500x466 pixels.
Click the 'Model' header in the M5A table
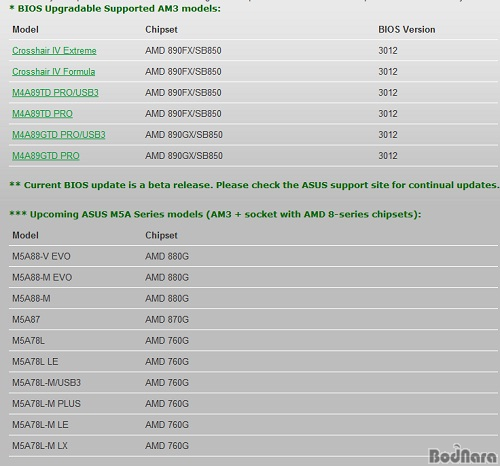(x=25, y=235)
